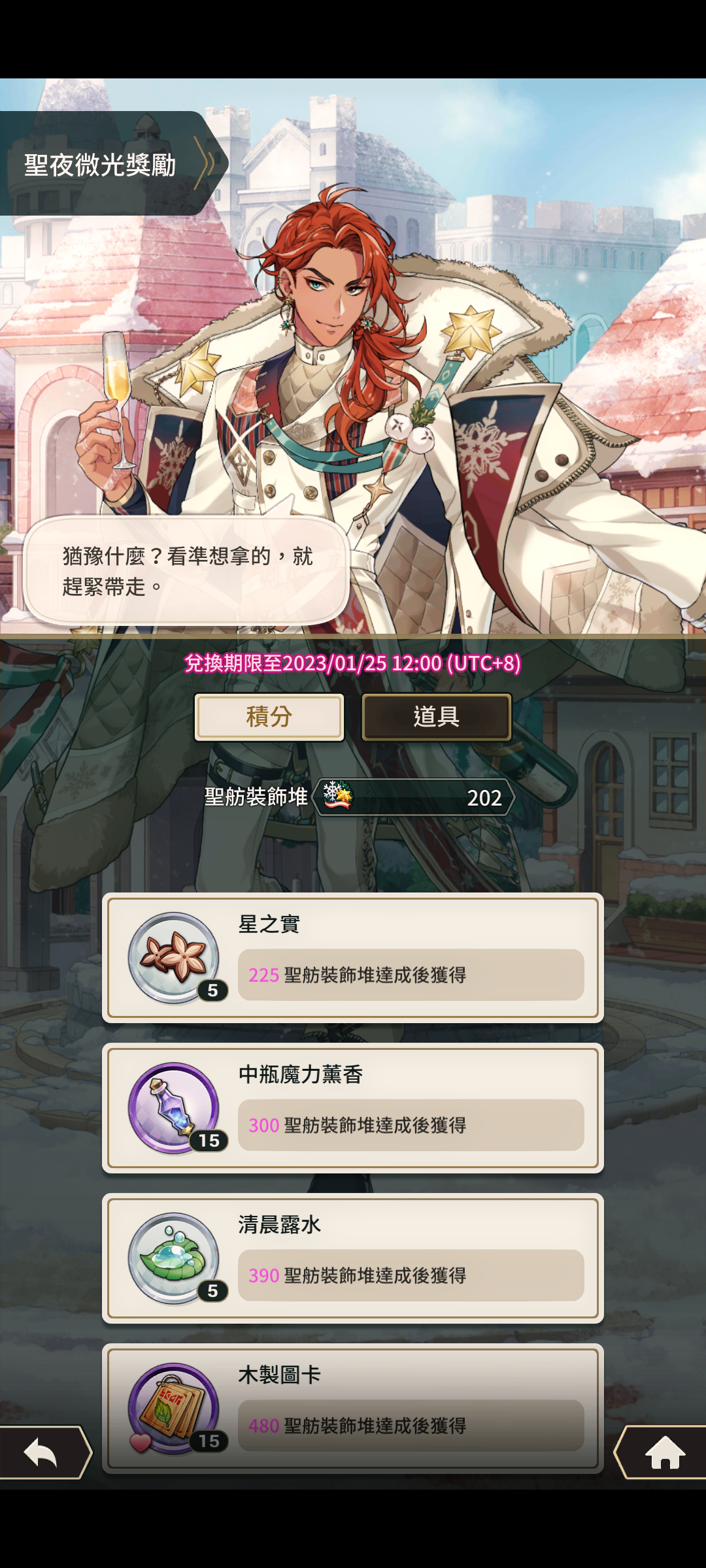Expand the 聖夜微光獎勵 banner chevron

click(x=205, y=163)
